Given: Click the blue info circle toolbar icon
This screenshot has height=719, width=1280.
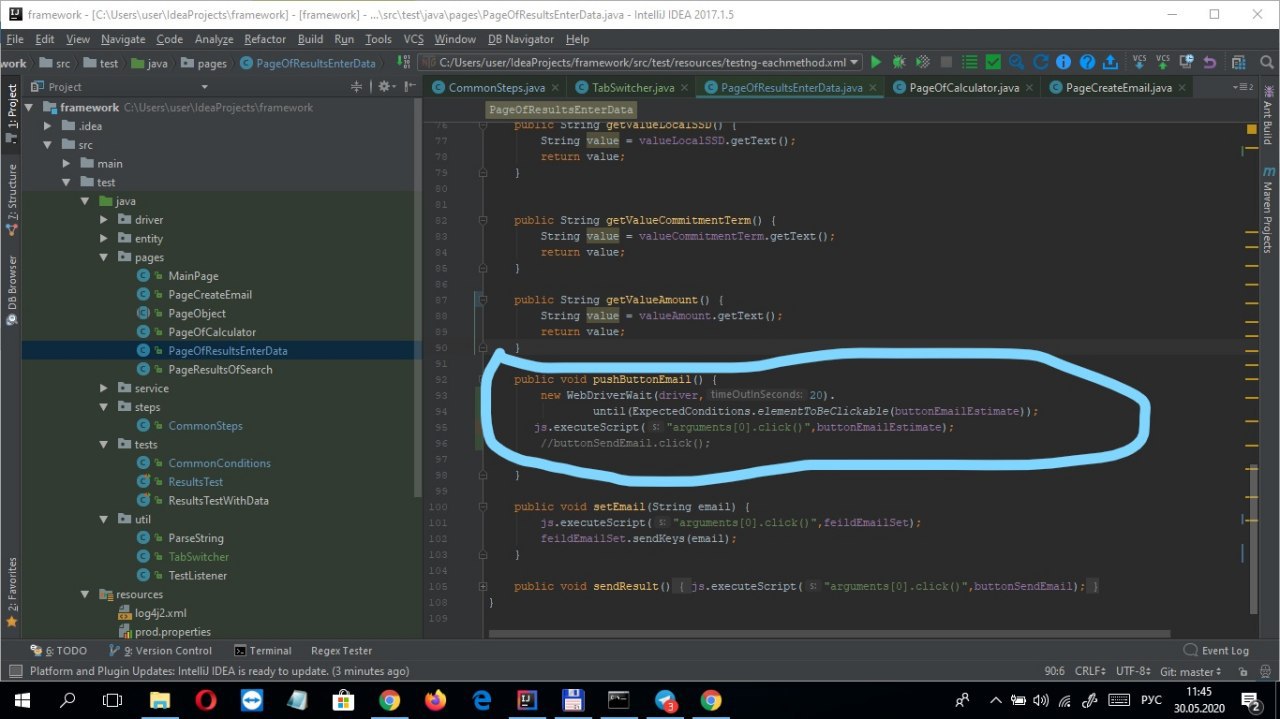Looking at the screenshot, I should pyautogui.click(x=1063, y=62).
